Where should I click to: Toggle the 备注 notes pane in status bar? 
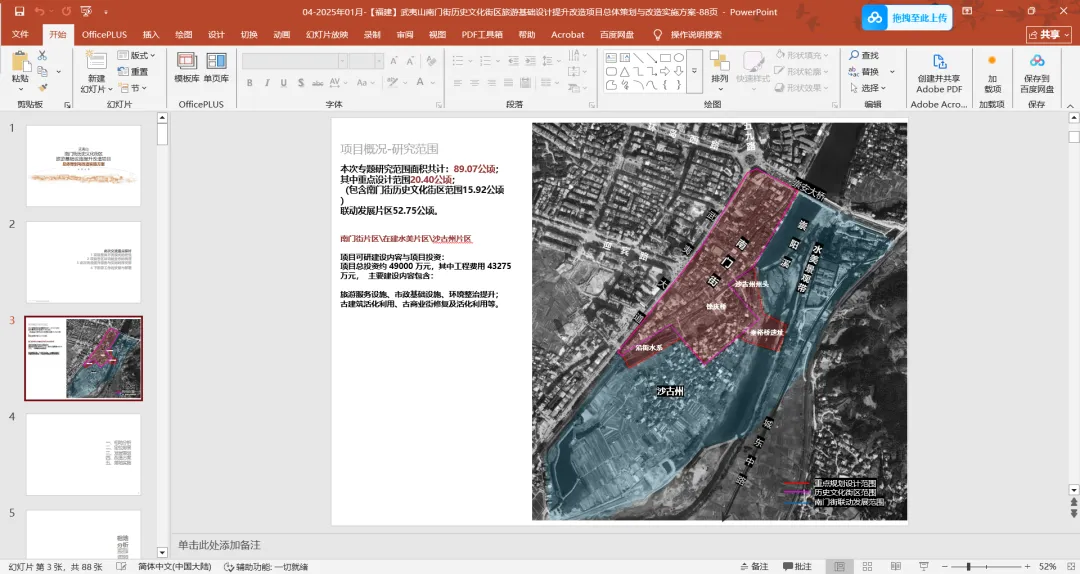pos(753,566)
